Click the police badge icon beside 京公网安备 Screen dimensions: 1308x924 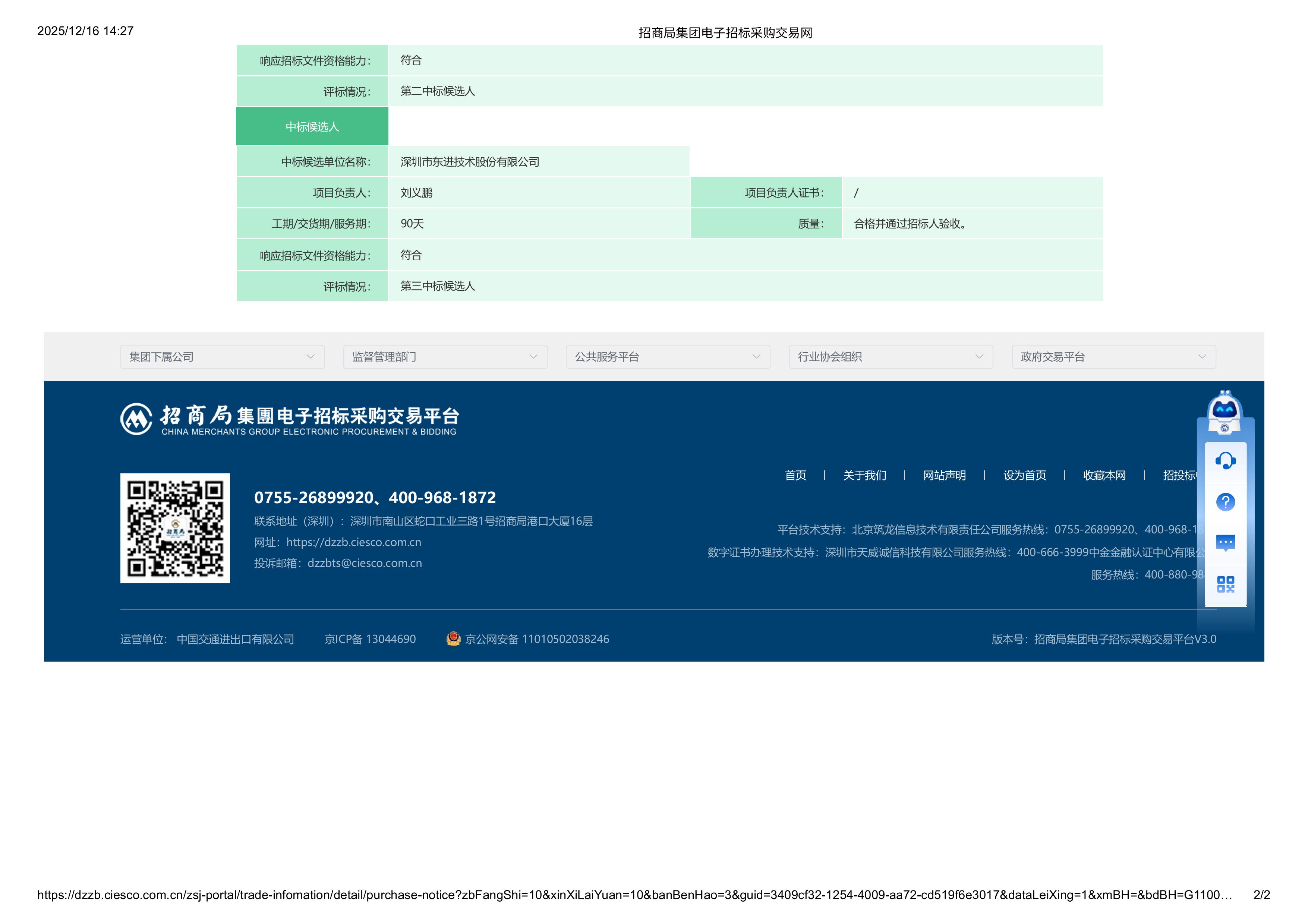click(454, 638)
